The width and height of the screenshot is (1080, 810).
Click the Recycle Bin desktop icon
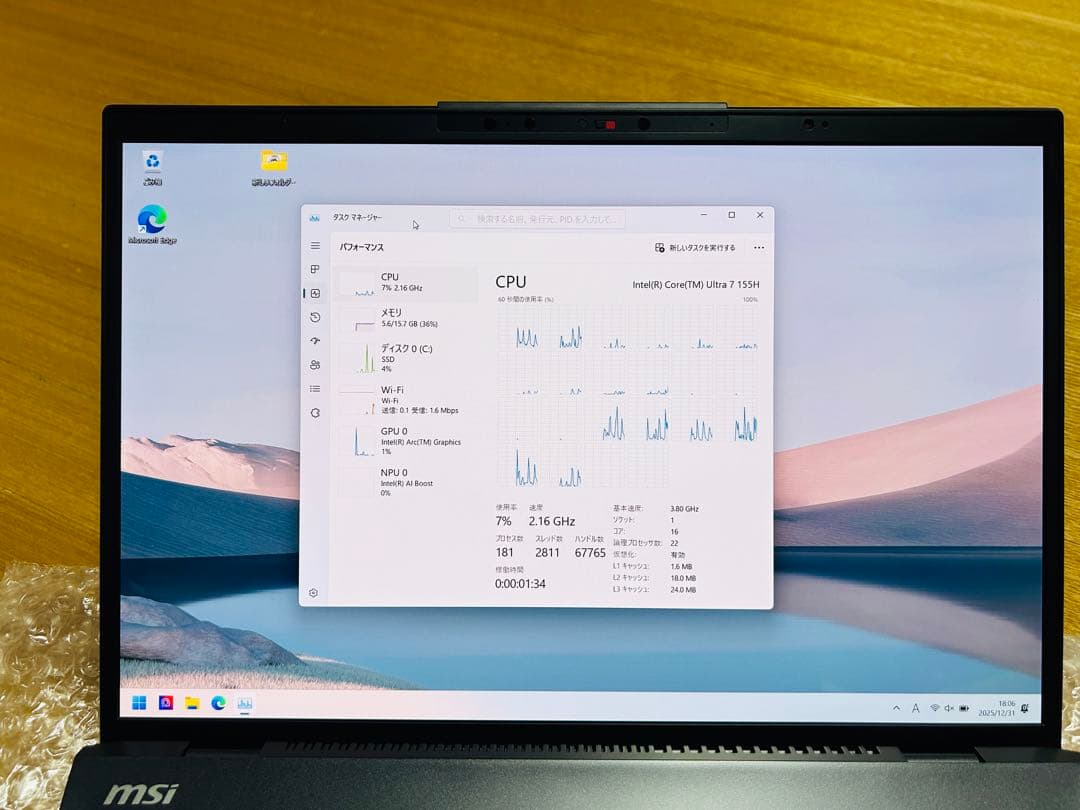click(152, 166)
